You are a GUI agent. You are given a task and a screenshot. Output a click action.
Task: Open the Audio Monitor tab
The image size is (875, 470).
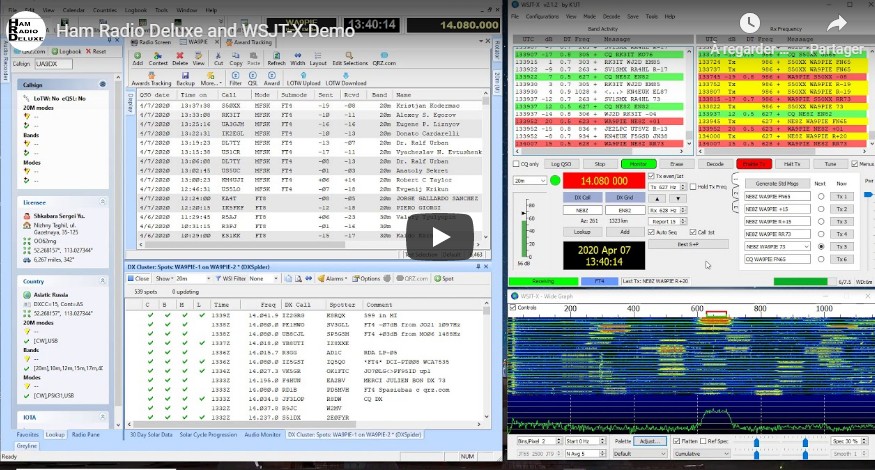pos(262,434)
